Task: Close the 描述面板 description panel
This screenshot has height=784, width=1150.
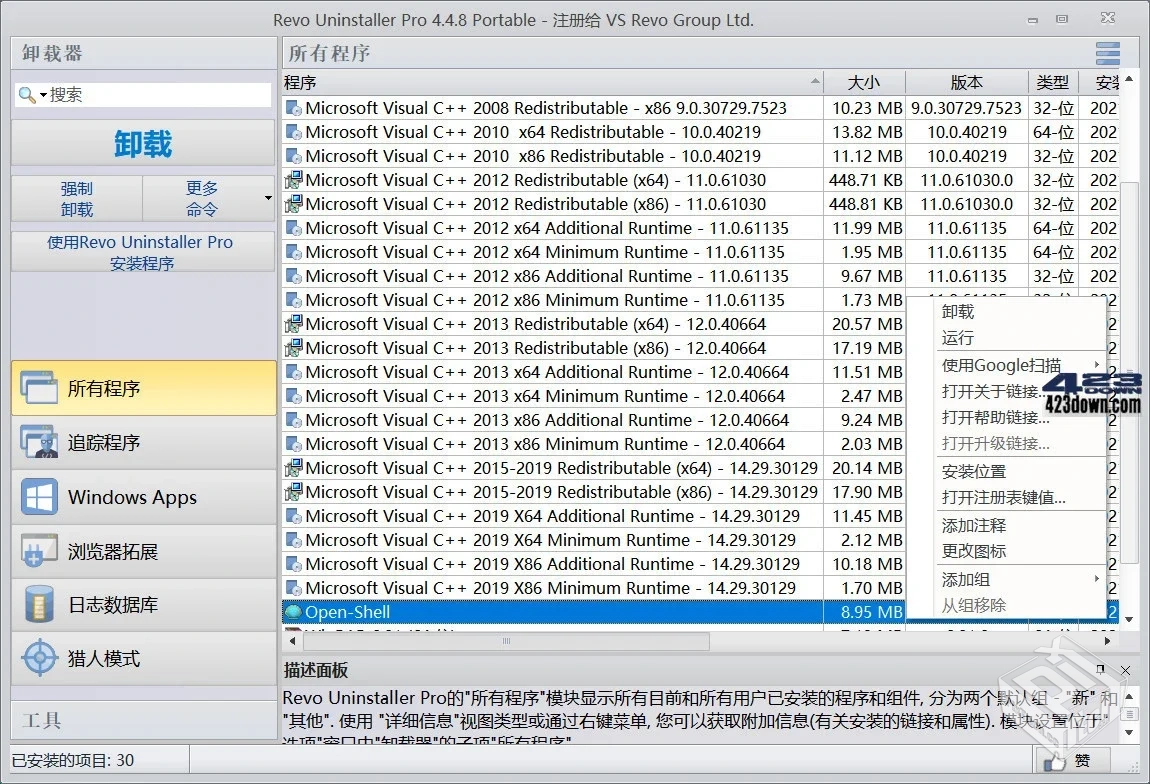Action: (x=1125, y=668)
